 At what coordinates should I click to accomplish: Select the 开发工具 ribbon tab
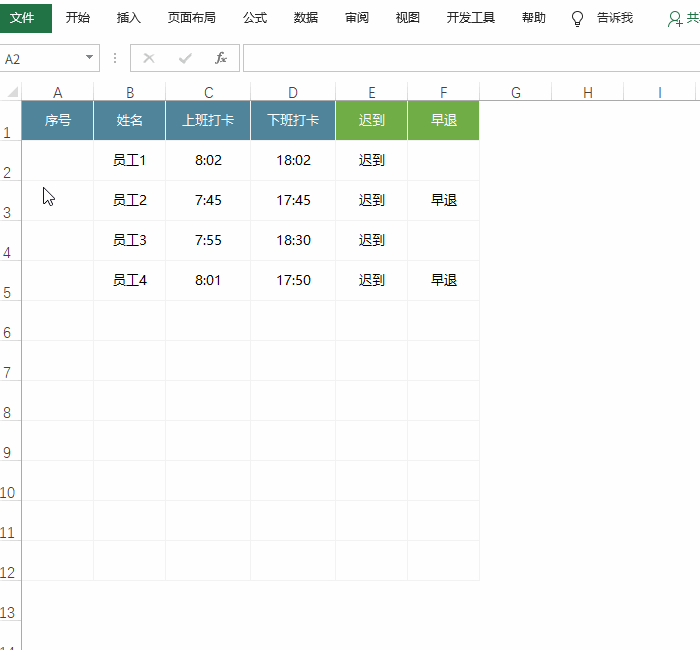pyautogui.click(x=471, y=17)
